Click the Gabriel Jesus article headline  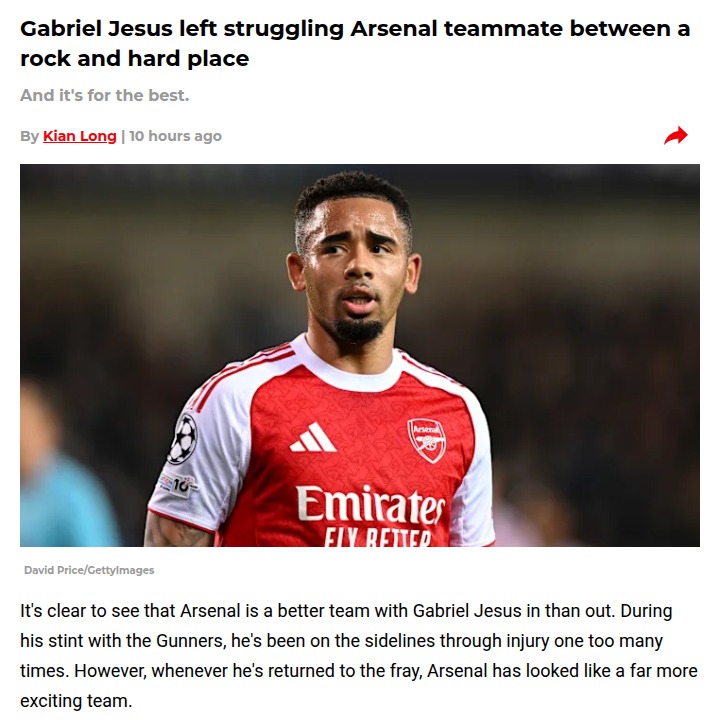355,43
